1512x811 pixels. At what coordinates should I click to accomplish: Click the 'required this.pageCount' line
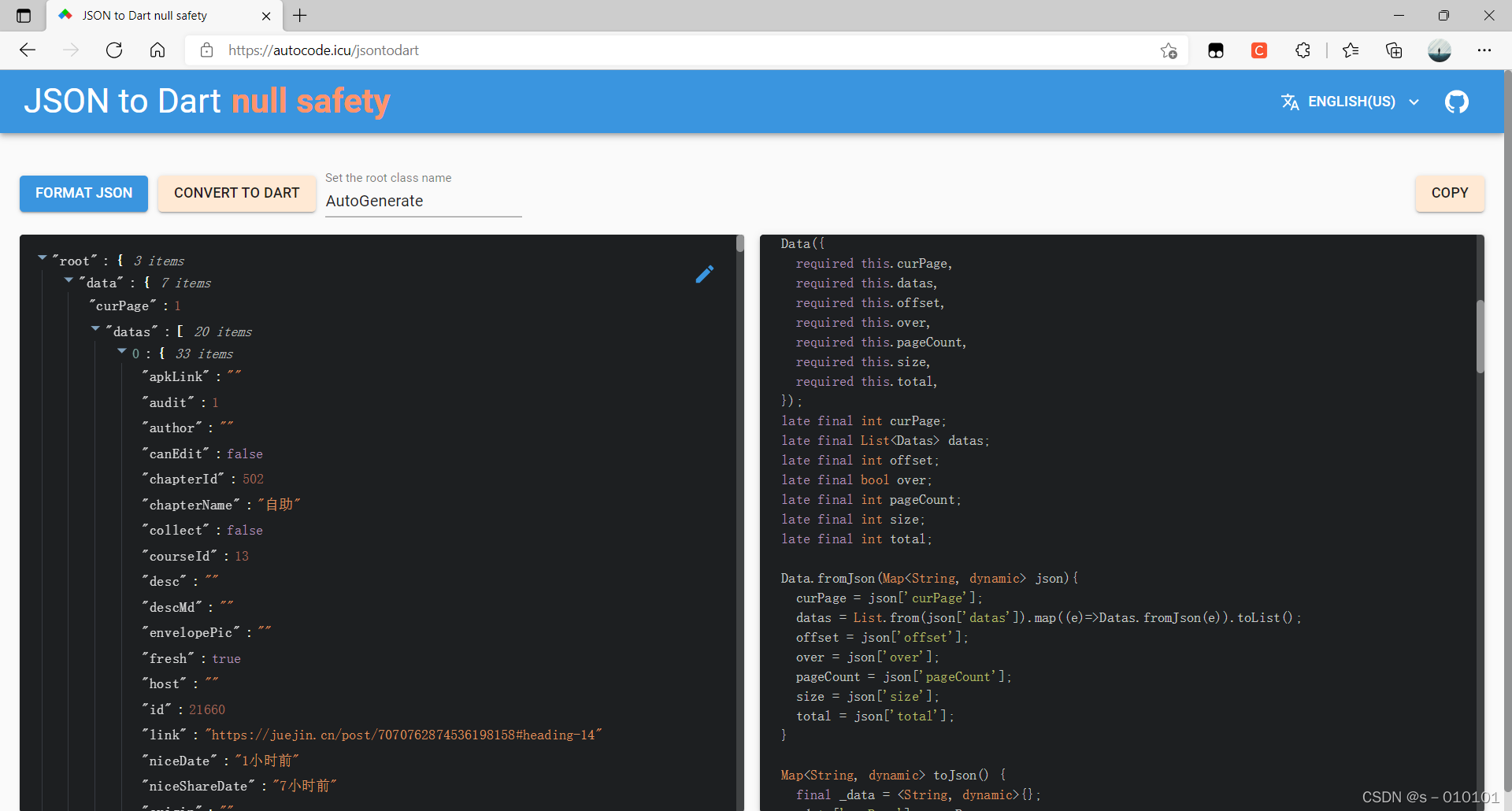coord(881,343)
